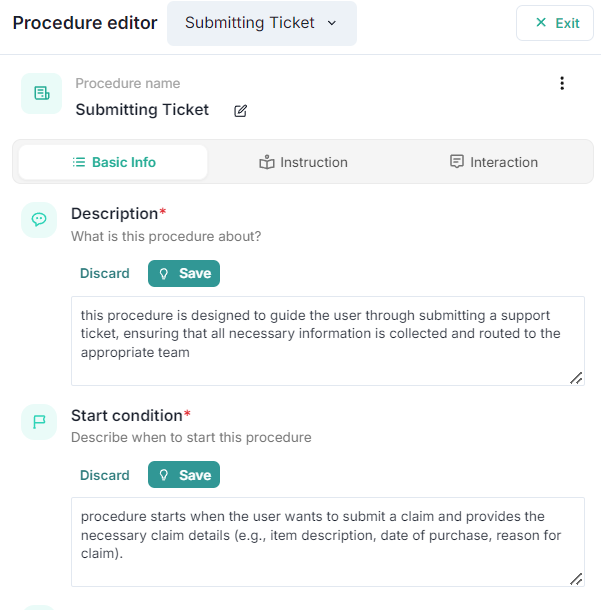
Task: Switch to the Basic Info tab
Action: (x=113, y=162)
